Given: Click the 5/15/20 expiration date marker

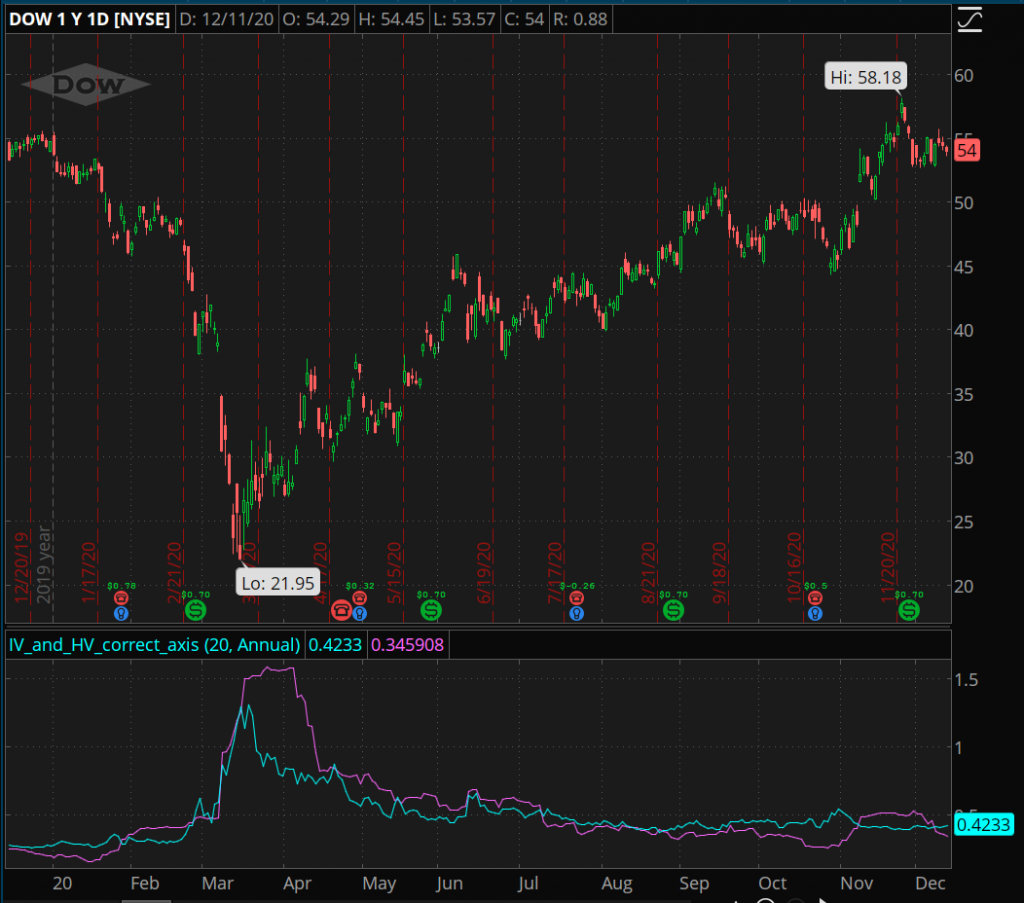Looking at the screenshot, I should tap(394, 572).
